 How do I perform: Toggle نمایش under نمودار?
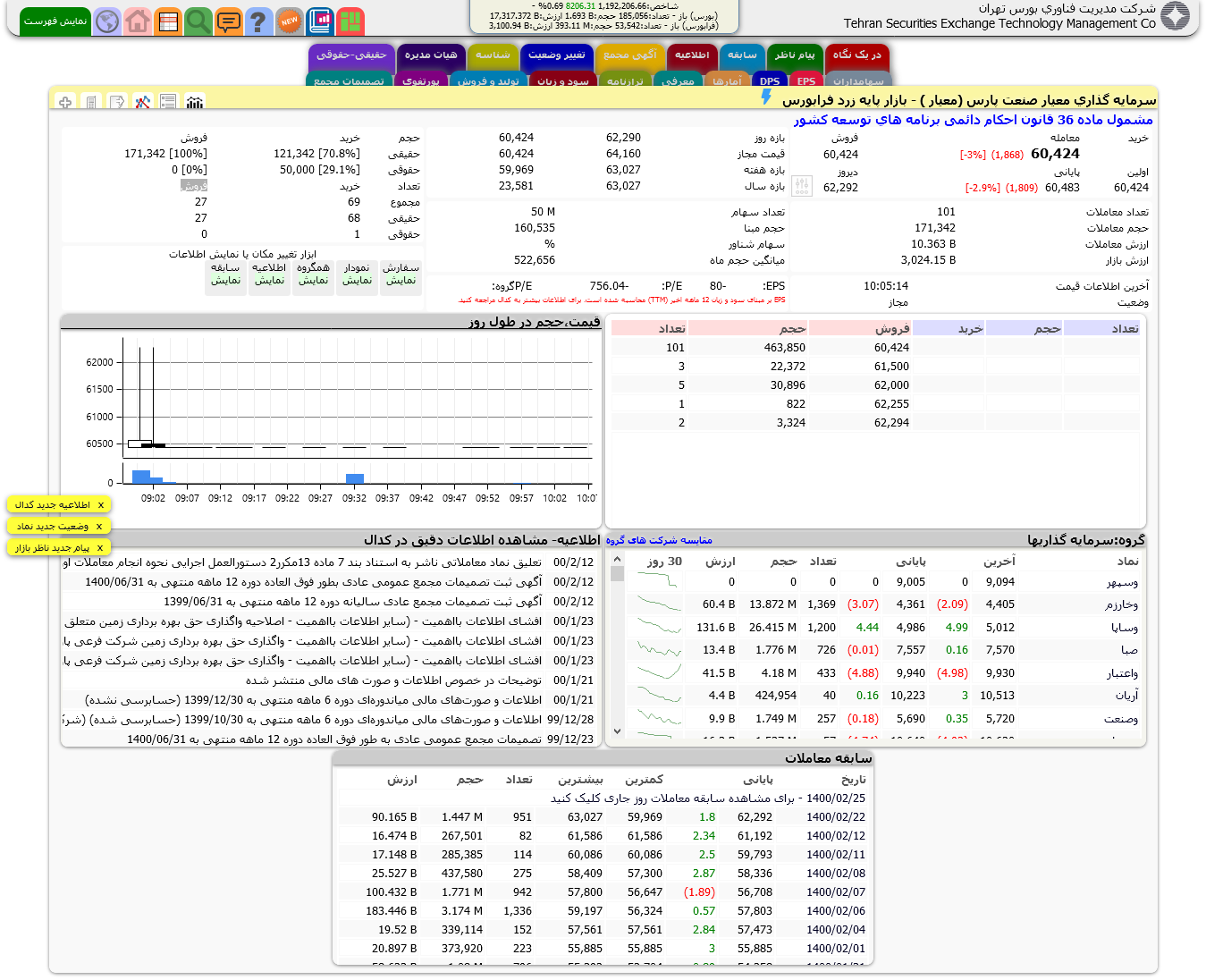tap(358, 280)
